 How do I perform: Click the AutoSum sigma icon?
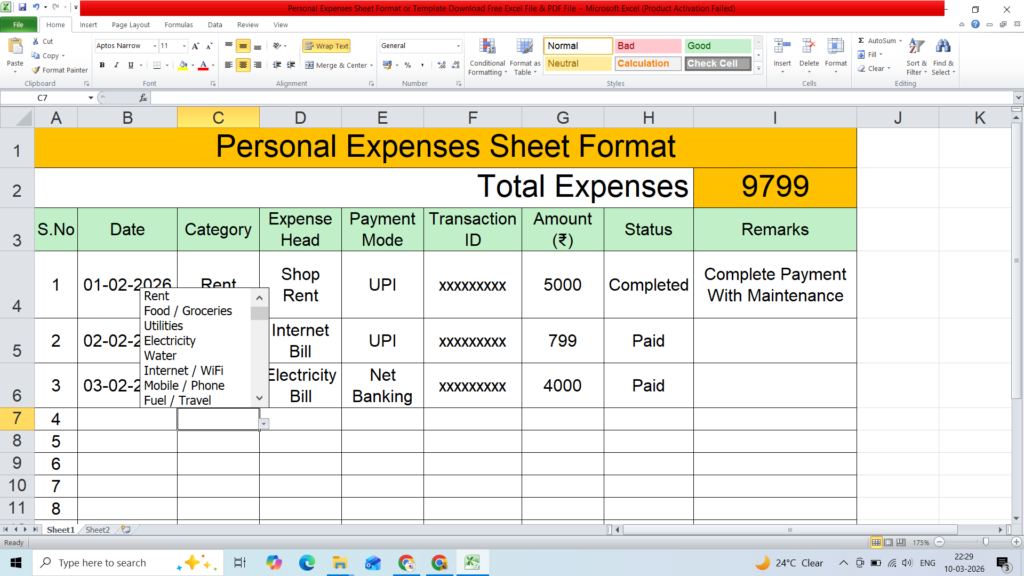click(x=861, y=40)
